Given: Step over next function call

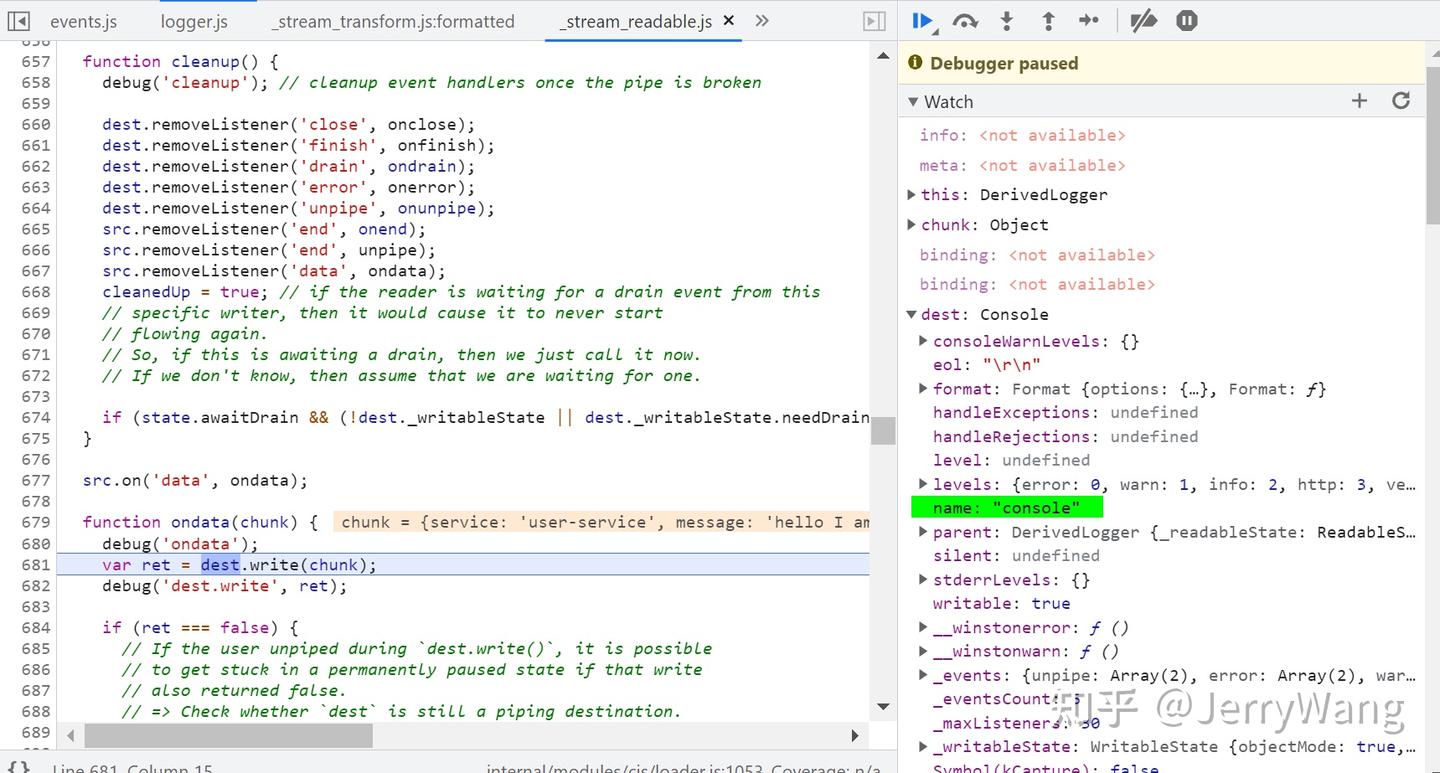Looking at the screenshot, I should 965,21.
